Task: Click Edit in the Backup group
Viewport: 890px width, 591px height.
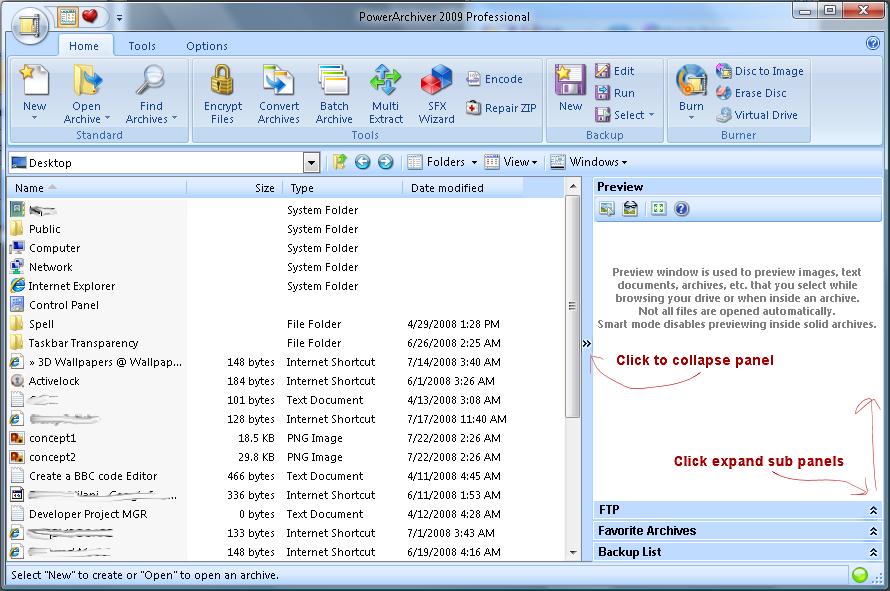Action: (615, 71)
